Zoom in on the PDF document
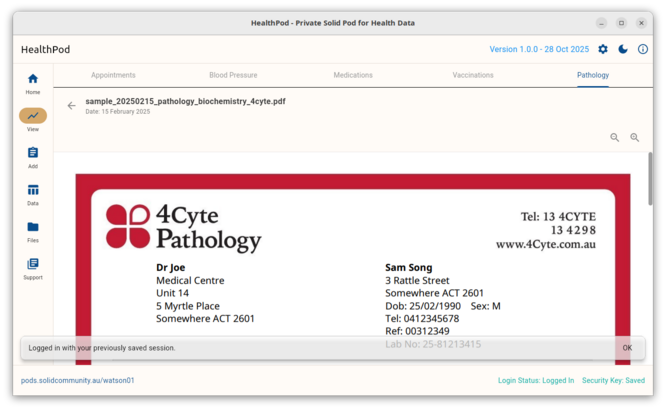The height and width of the screenshot is (410, 666). click(635, 137)
